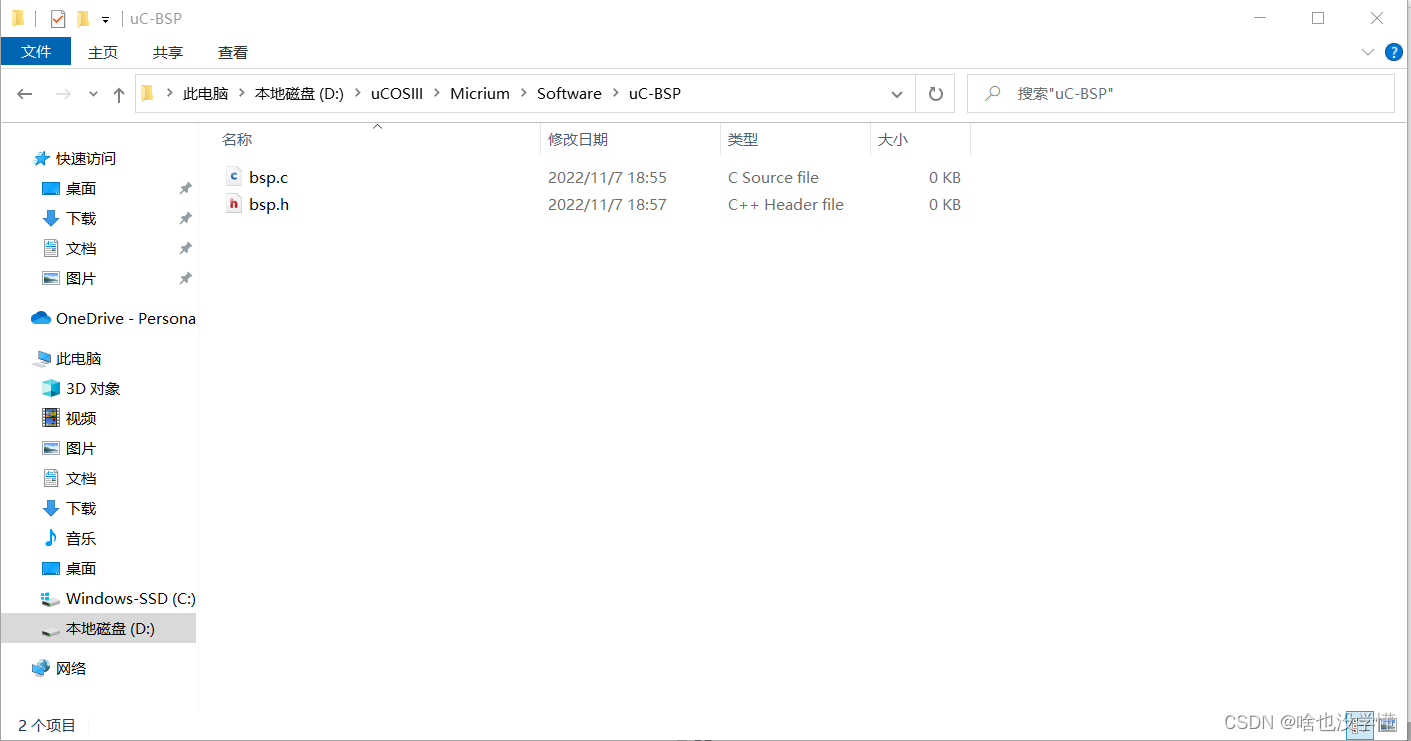This screenshot has height=741, width=1411.
Task: Open 网络 in the navigation pane
Action: pyautogui.click(x=71, y=668)
